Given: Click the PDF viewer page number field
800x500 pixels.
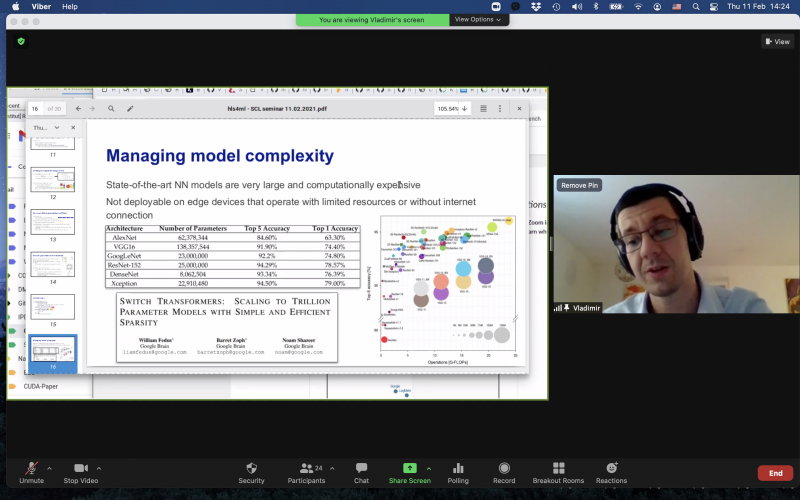Looking at the screenshot, I should pos(35,109).
